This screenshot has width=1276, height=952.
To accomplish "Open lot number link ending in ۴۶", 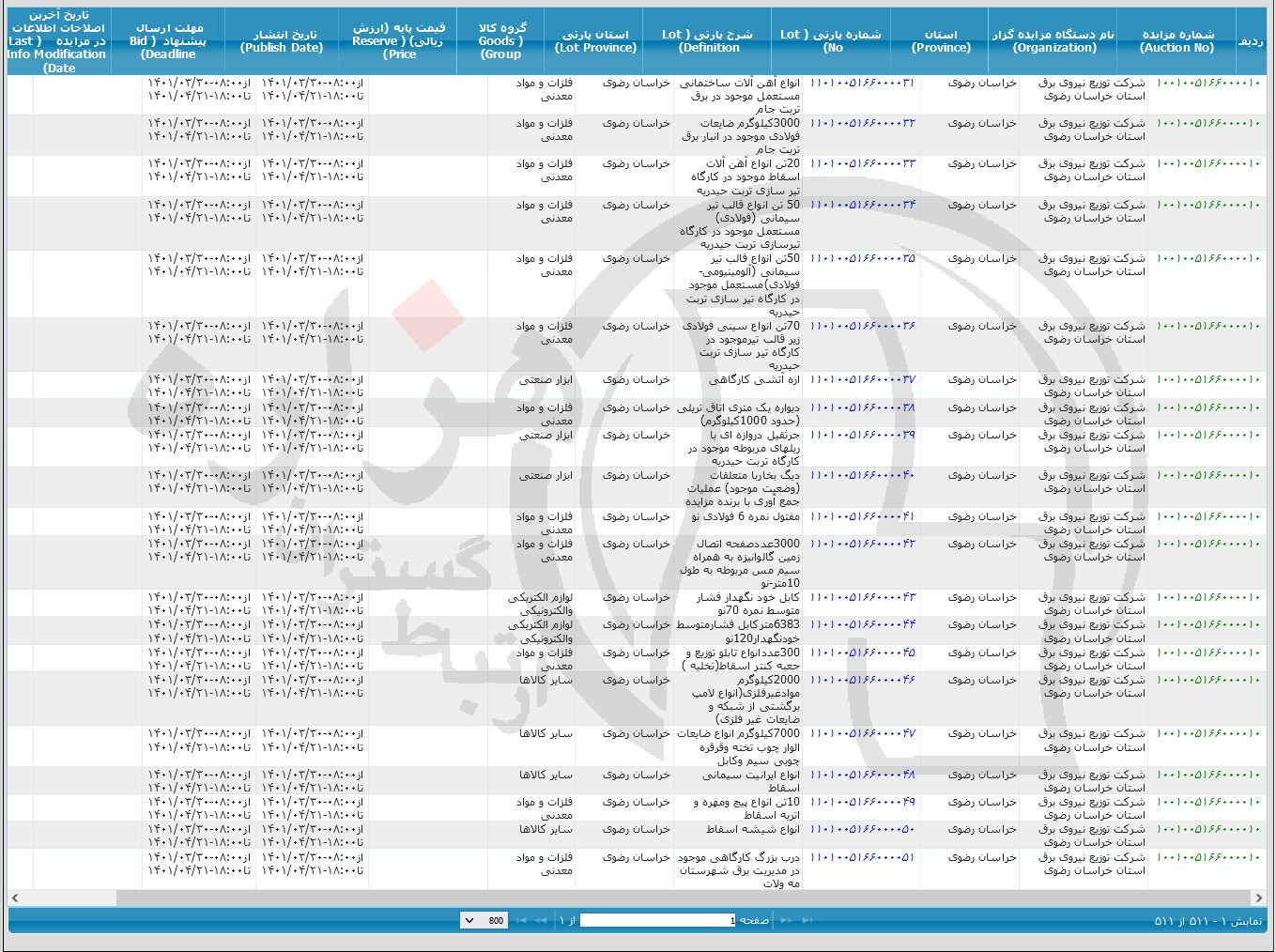I will coord(862,680).
